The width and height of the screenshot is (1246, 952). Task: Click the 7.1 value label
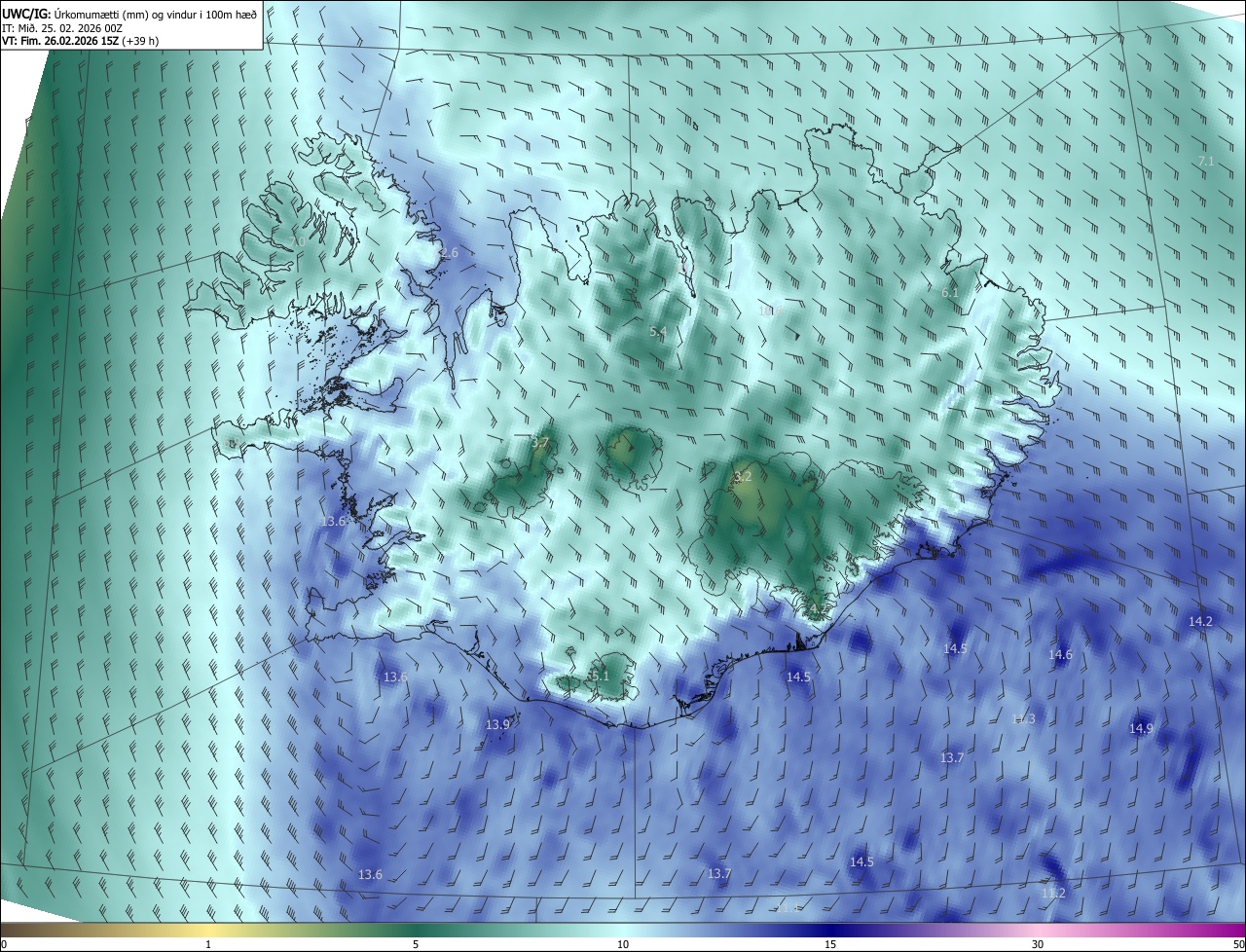coord(1206,161)
